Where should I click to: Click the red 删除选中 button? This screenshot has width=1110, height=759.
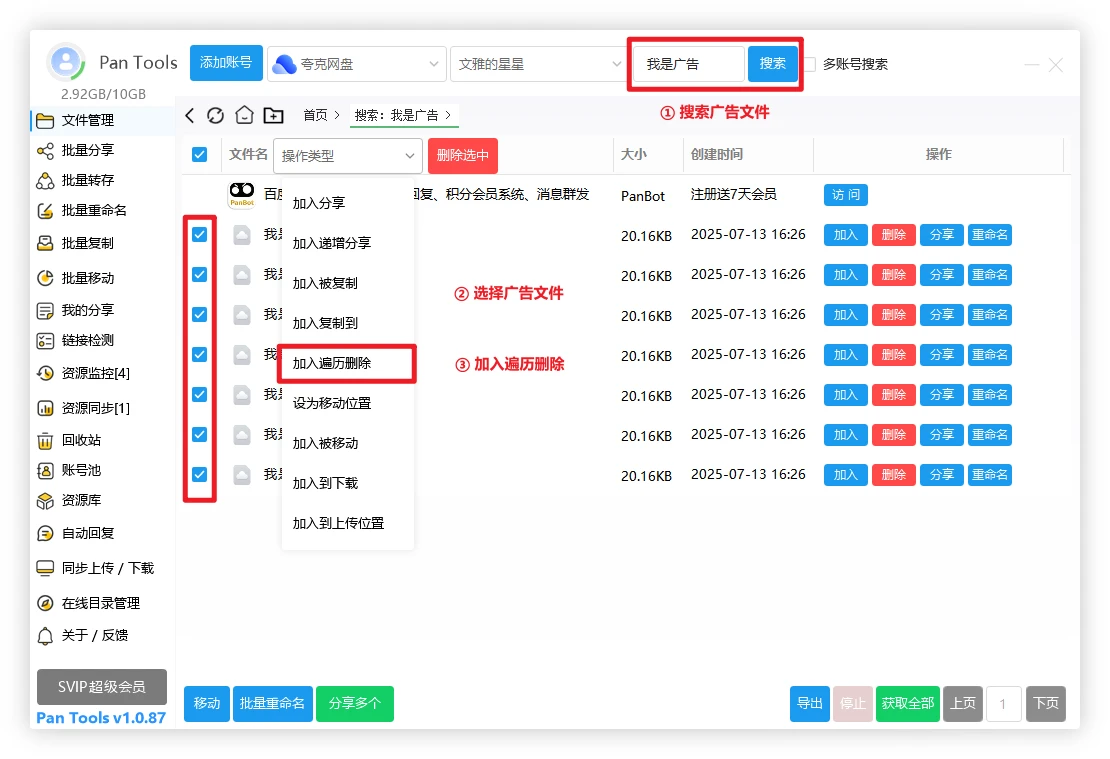point(462,155)
